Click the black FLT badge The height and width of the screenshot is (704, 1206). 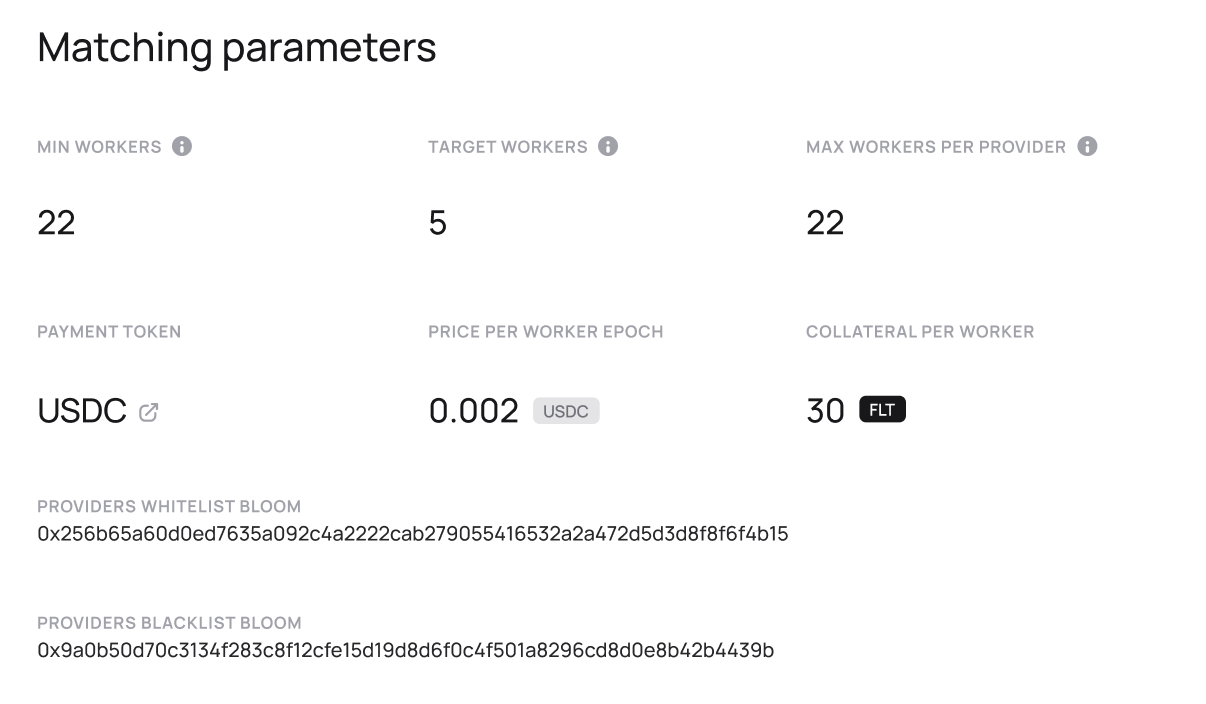(x=882, y=410)
